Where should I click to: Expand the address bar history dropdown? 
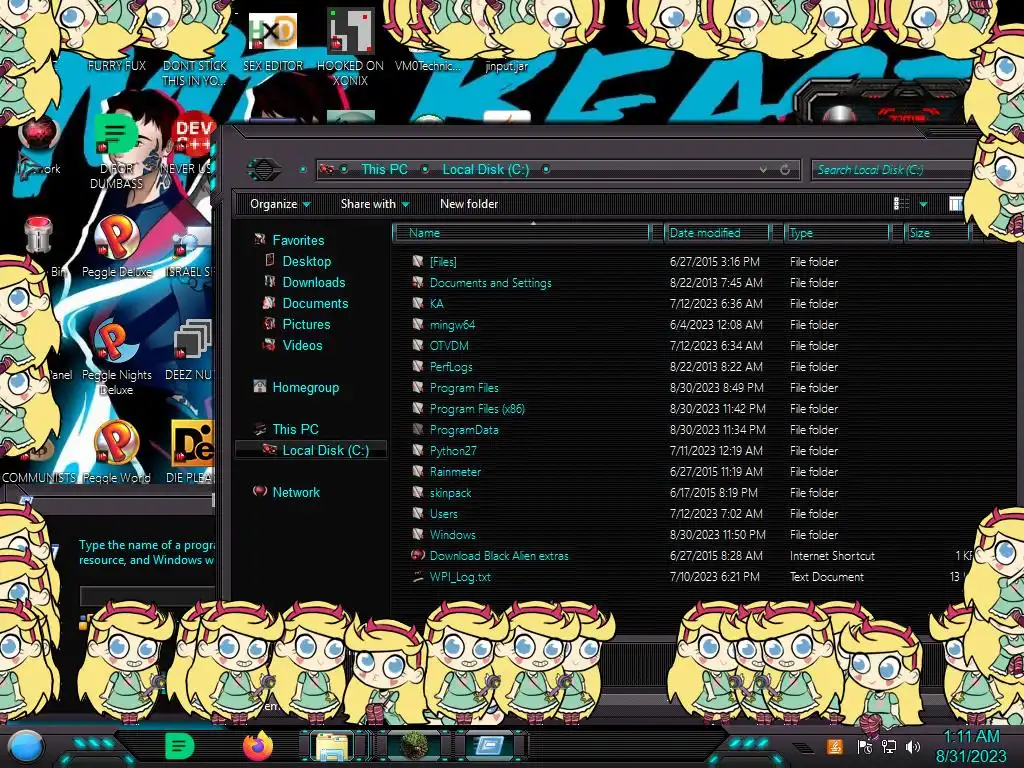pyautogui.click(x=763, y=170)
